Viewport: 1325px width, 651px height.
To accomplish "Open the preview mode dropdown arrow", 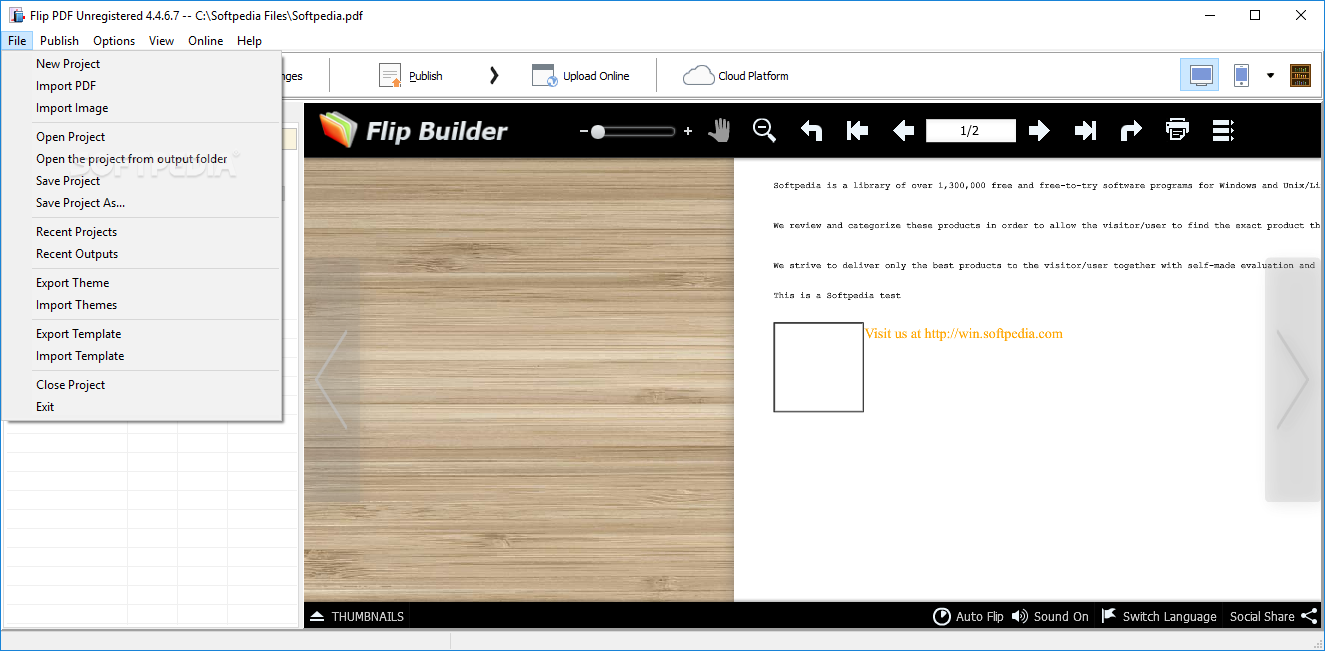I will tap(1271, 75).
